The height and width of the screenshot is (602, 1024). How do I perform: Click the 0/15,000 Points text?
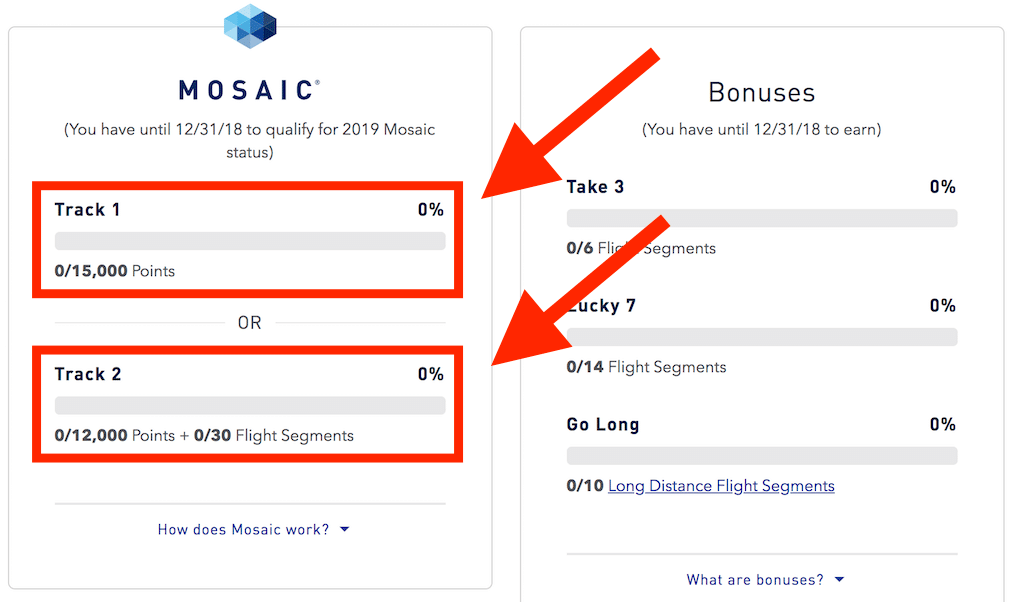point(115,271)
